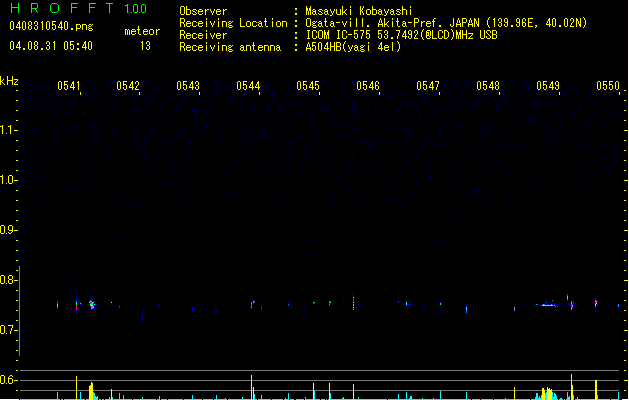This screenshot has height=400, width=629.
Task: Click the kHz axis unit label
Action: 9,81
